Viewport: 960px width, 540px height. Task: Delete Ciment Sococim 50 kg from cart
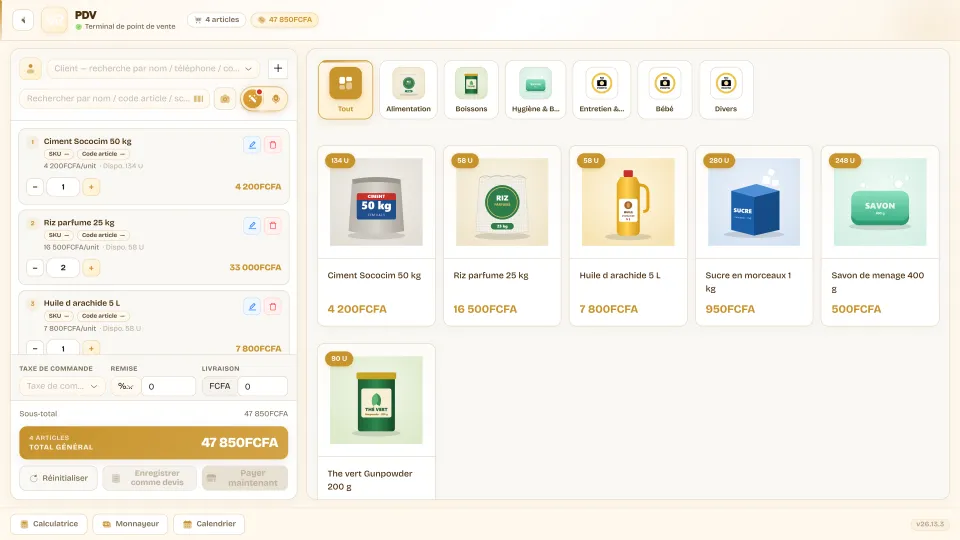(x=273, y=145)
